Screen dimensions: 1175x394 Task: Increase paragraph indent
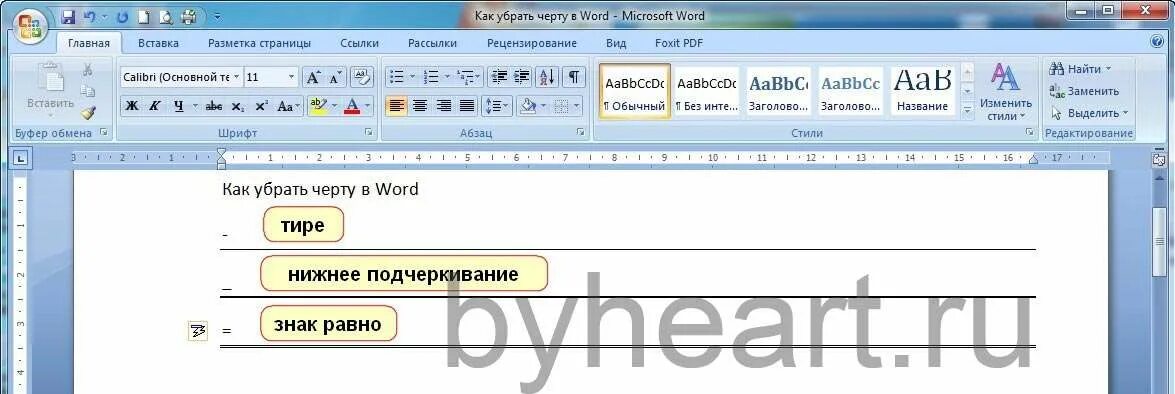522,76
